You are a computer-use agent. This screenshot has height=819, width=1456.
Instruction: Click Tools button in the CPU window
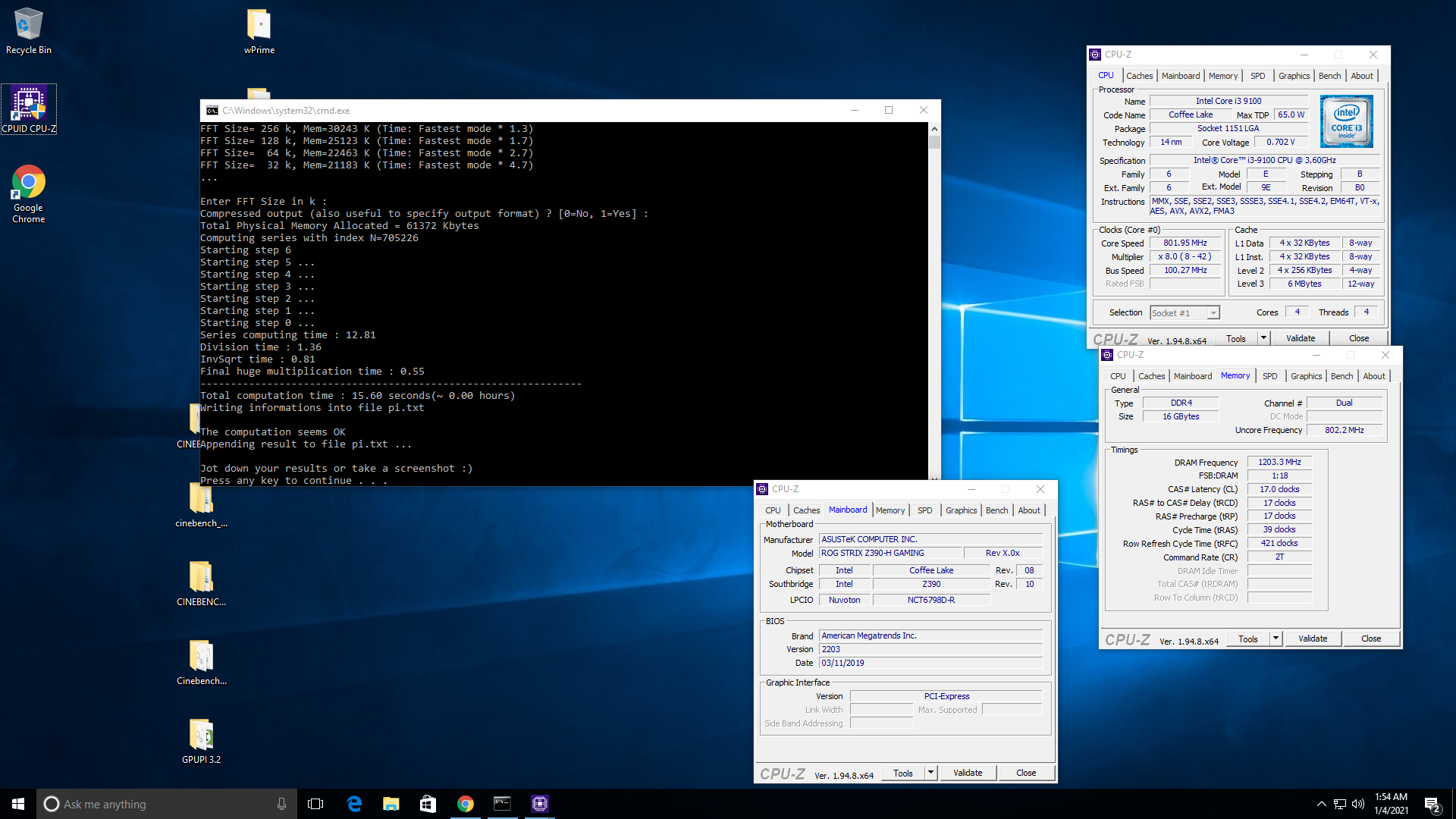click(1236, 338)
